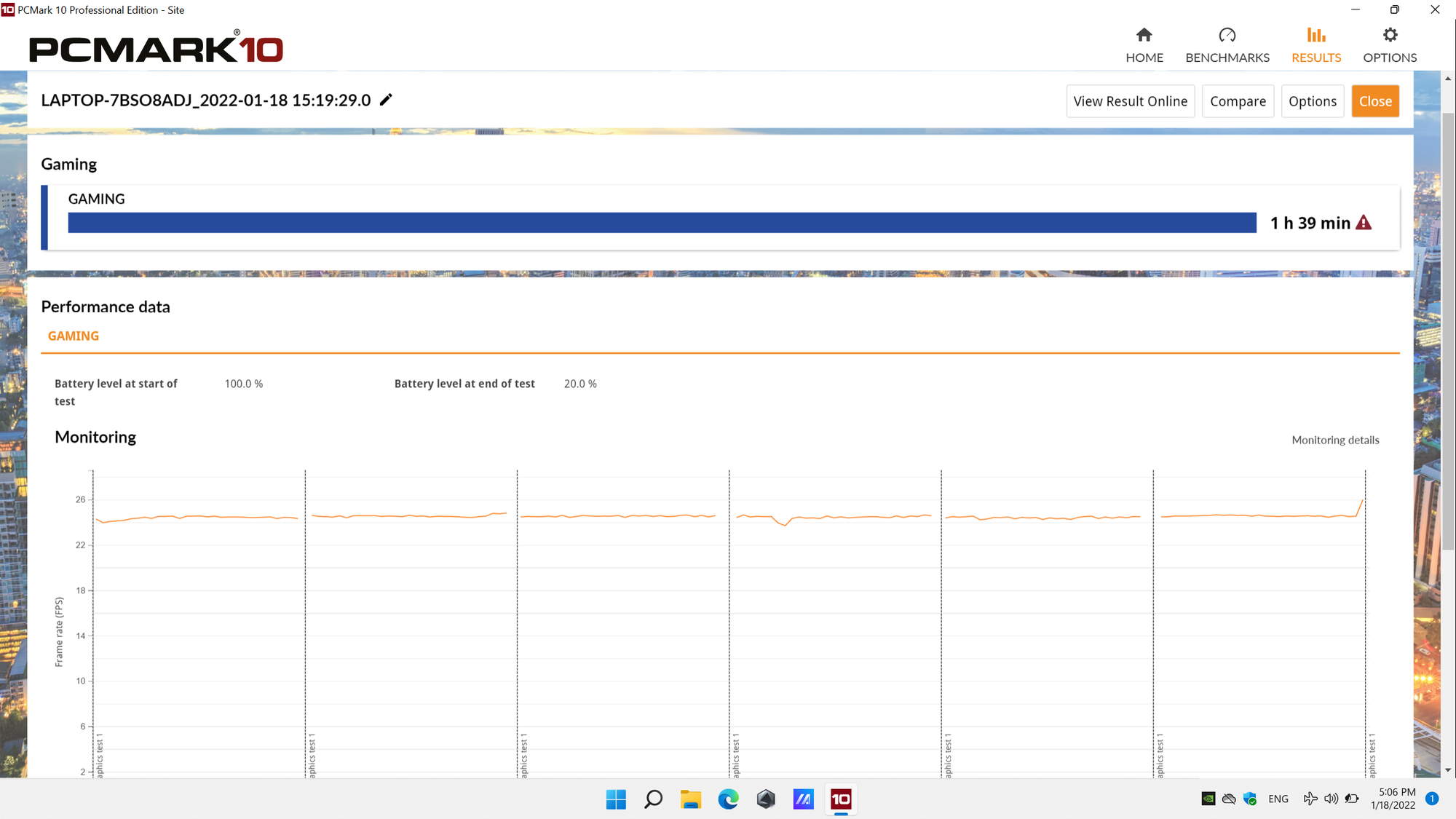Open the RESULTS chart icon
Image resolution: width=1456 pixels, height=819 pixels.
[x=1315, y=35]
